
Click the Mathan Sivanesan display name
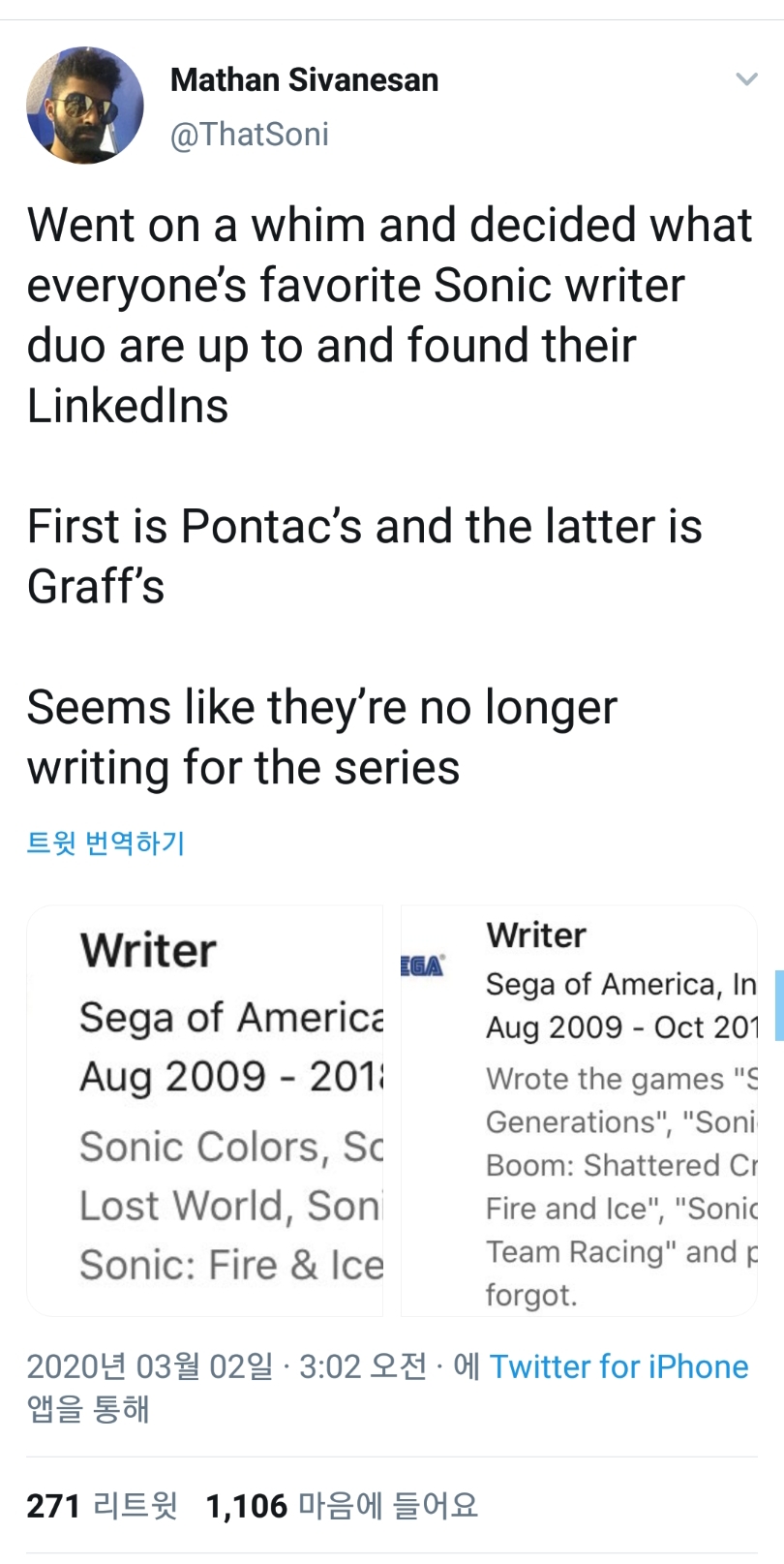pos(304,79)
